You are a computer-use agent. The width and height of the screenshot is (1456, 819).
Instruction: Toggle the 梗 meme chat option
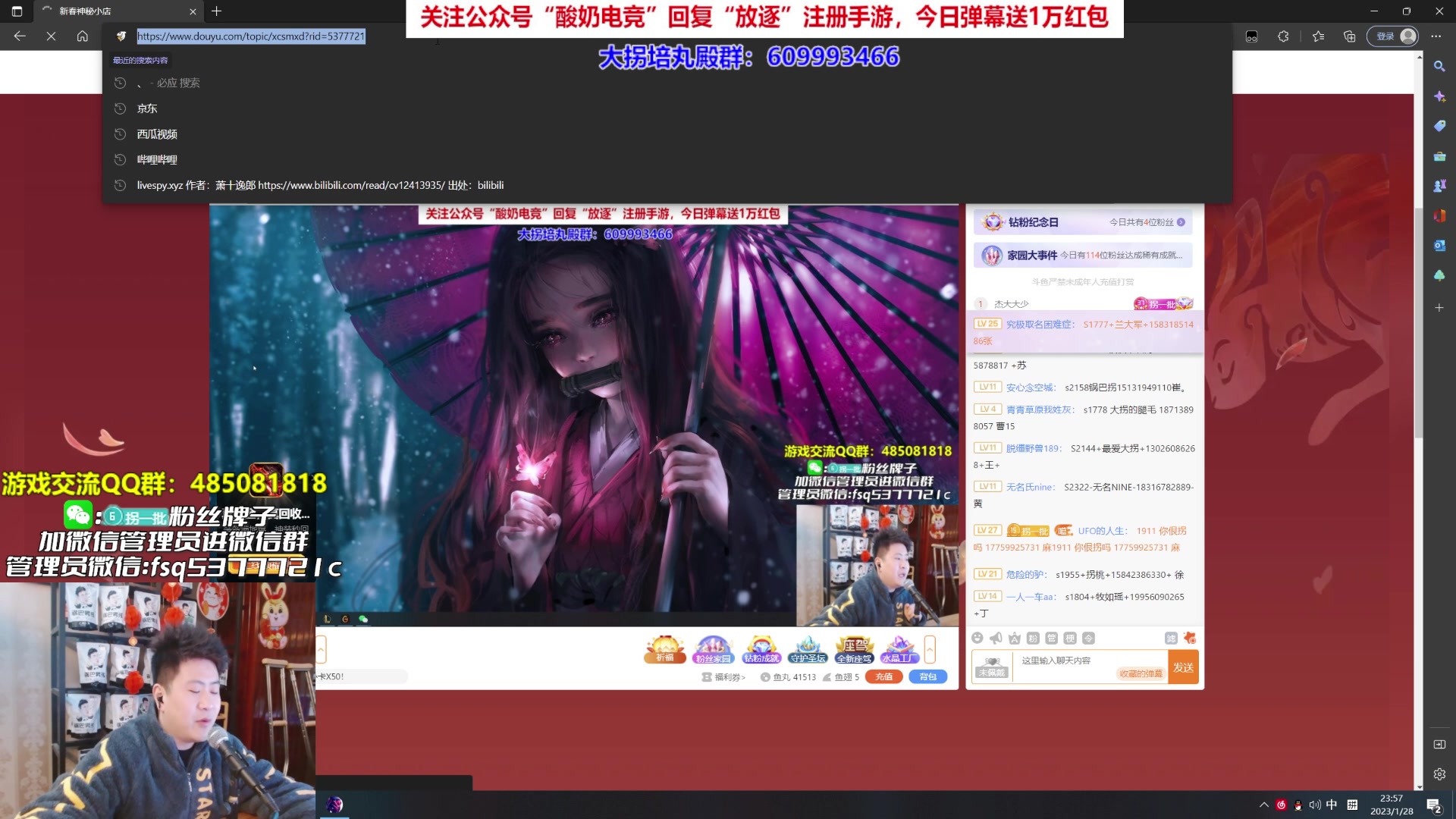point(1070,639)
